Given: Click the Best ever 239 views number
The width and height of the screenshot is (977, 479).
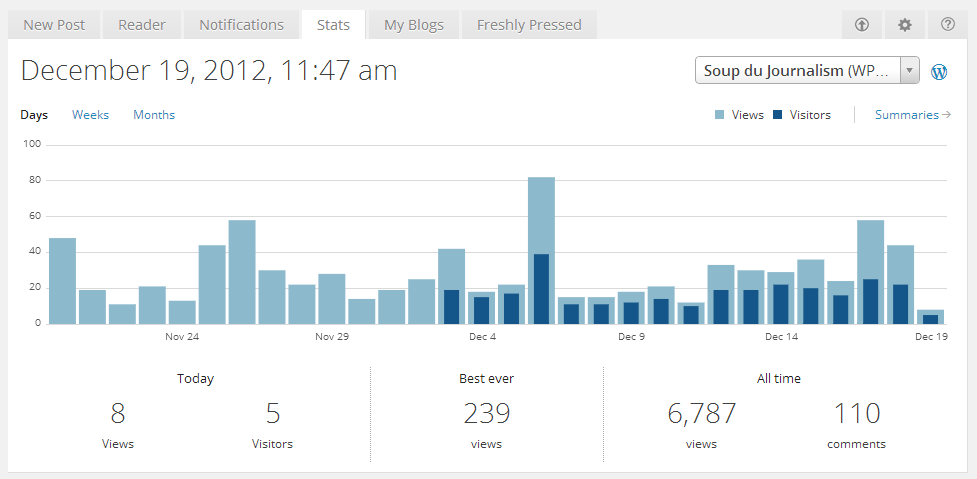Looking at the screenshot, I should (x=487, y=413).
